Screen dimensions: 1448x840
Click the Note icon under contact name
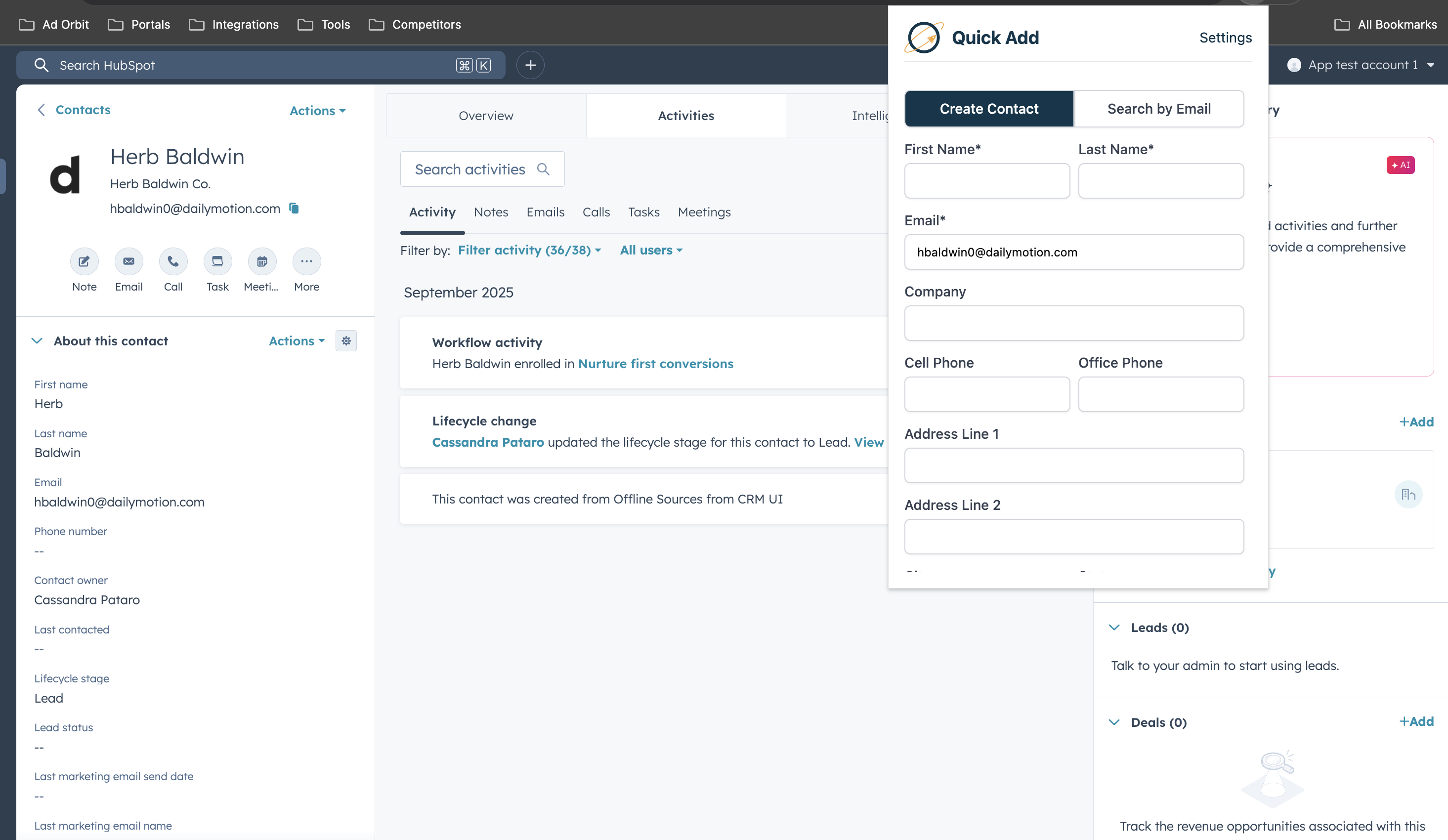pos(84,261)
